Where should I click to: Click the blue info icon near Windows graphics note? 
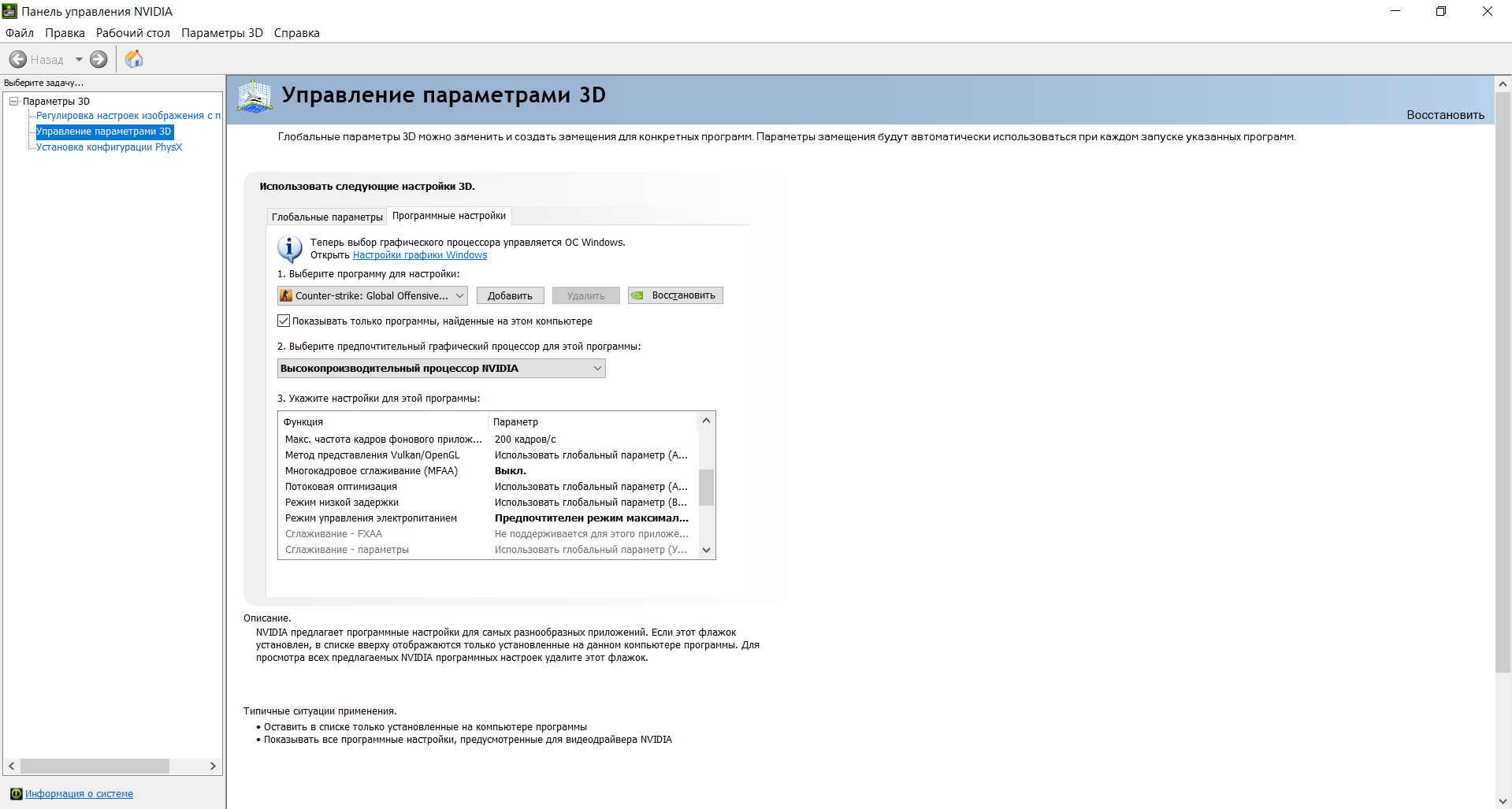coord(289,249)
